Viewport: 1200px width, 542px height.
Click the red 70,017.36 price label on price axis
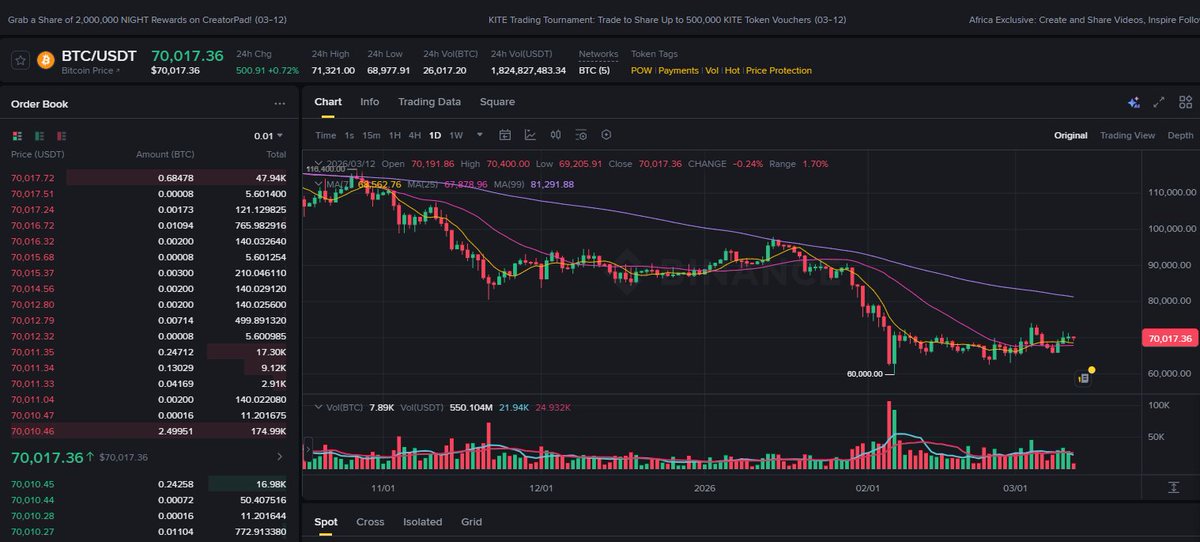(1168, 339)
